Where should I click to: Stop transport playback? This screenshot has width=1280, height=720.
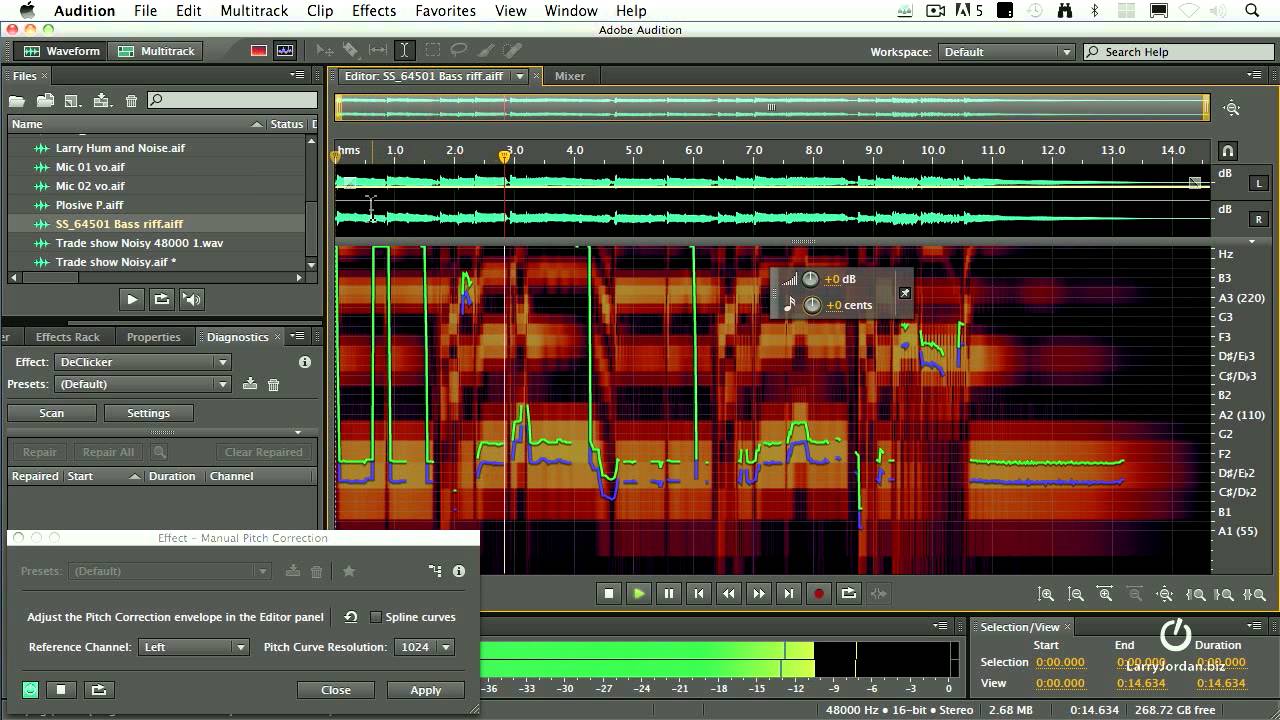coord(609,593)
